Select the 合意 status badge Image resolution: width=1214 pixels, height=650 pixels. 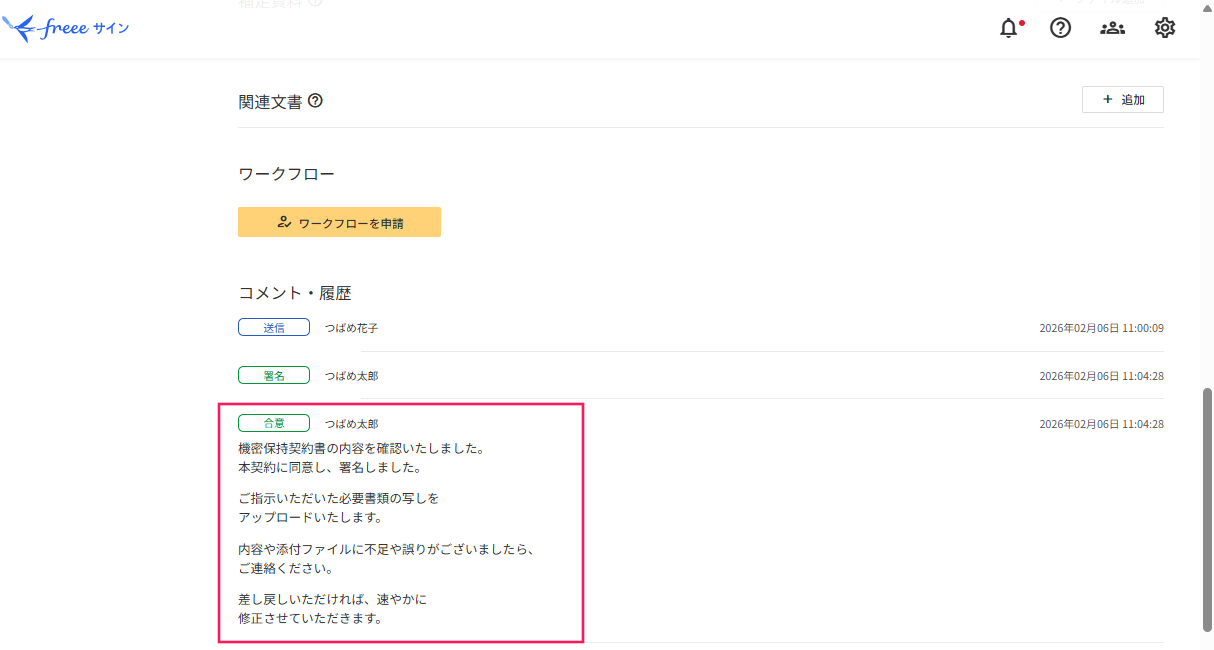click(x=274, y=423)
